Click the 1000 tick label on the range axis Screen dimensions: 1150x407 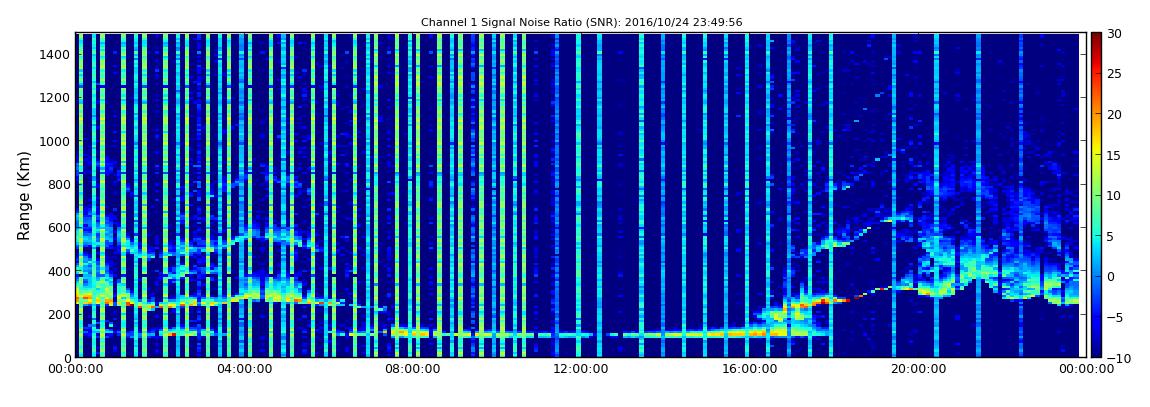click(x=55, y=141)
